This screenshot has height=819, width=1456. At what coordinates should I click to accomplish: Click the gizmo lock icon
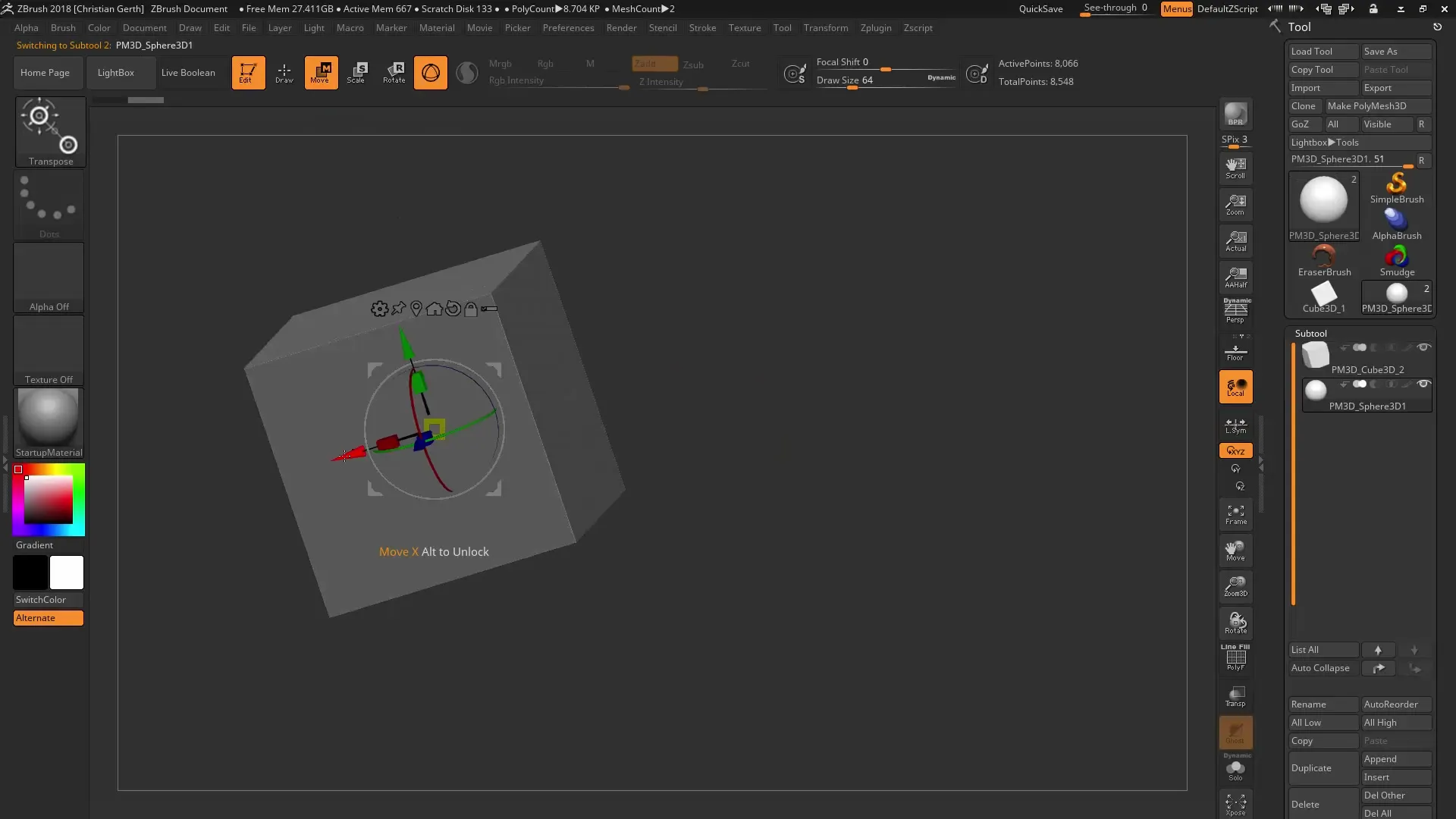[471, 309]
